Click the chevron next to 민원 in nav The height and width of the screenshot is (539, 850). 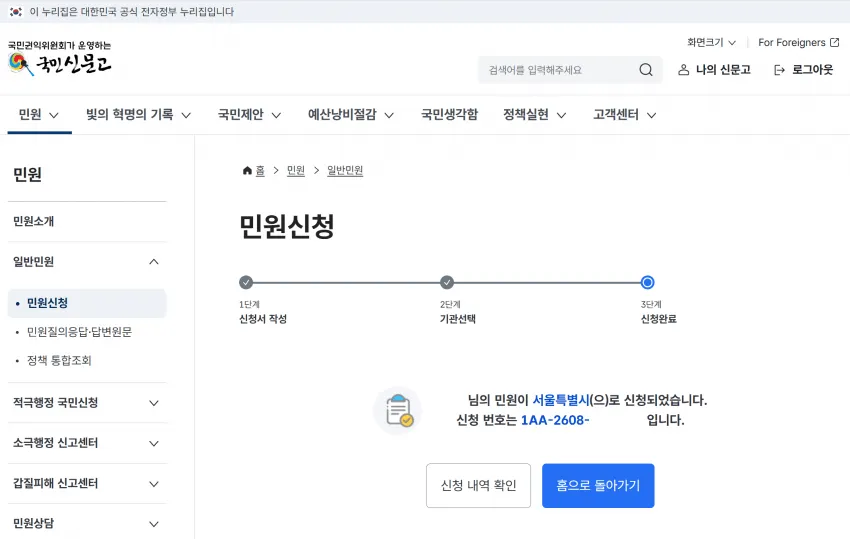54,115
